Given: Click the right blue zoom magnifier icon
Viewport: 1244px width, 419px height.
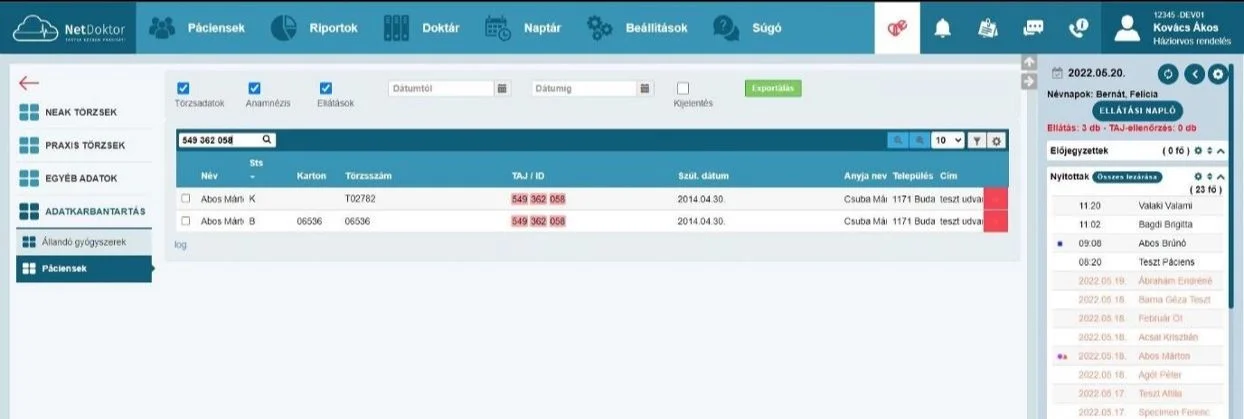Looking at the screenshot, I should click(919, 141).
